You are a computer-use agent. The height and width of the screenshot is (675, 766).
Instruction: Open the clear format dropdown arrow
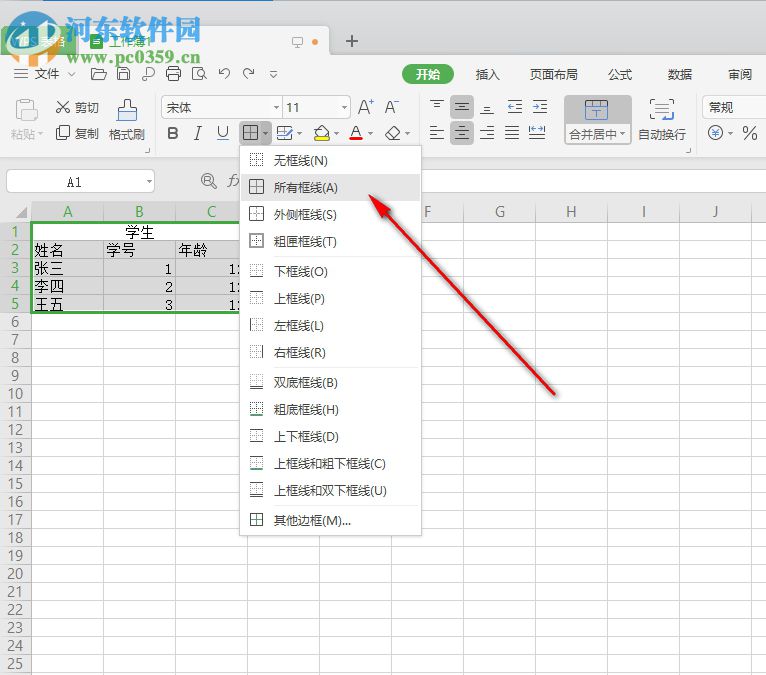[407, 133]
